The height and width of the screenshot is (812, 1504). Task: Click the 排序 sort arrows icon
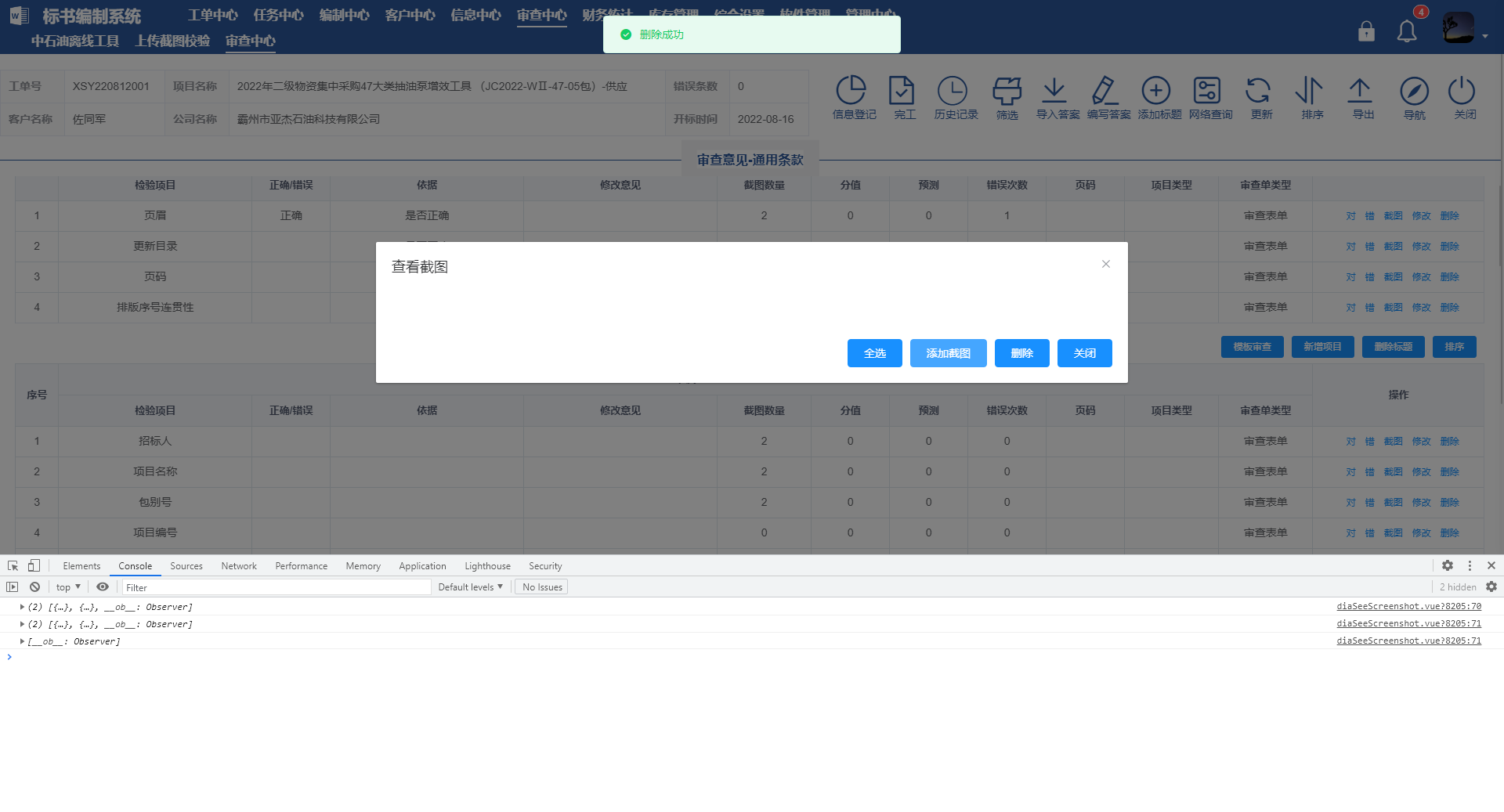pos(1309,90)
